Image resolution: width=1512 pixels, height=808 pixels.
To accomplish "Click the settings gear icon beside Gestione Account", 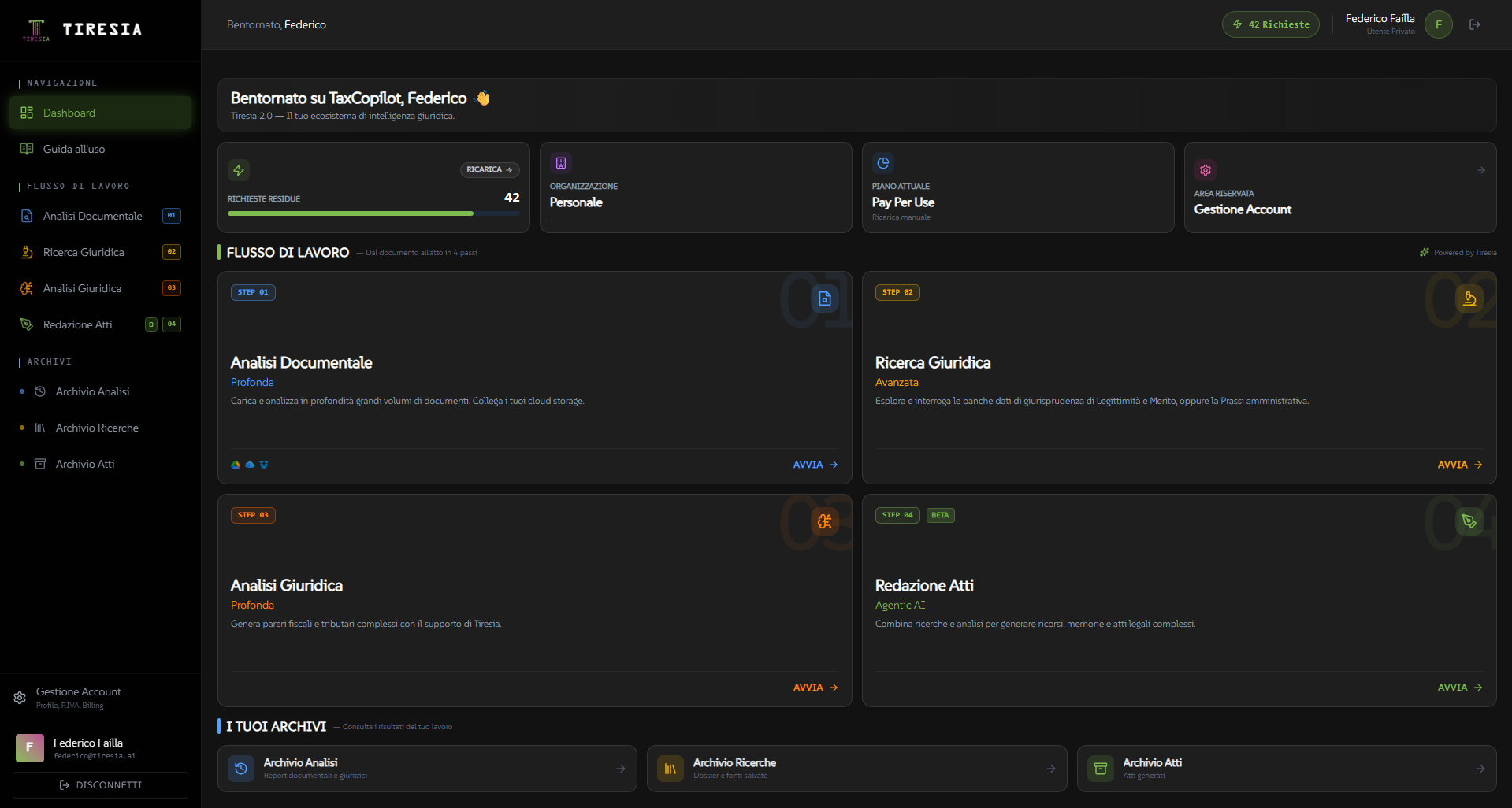I will 20,698.
